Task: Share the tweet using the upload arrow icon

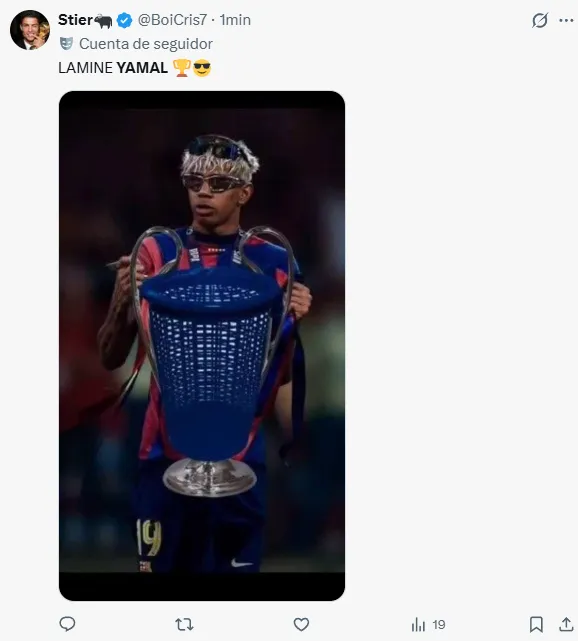Action: point(566,624)
